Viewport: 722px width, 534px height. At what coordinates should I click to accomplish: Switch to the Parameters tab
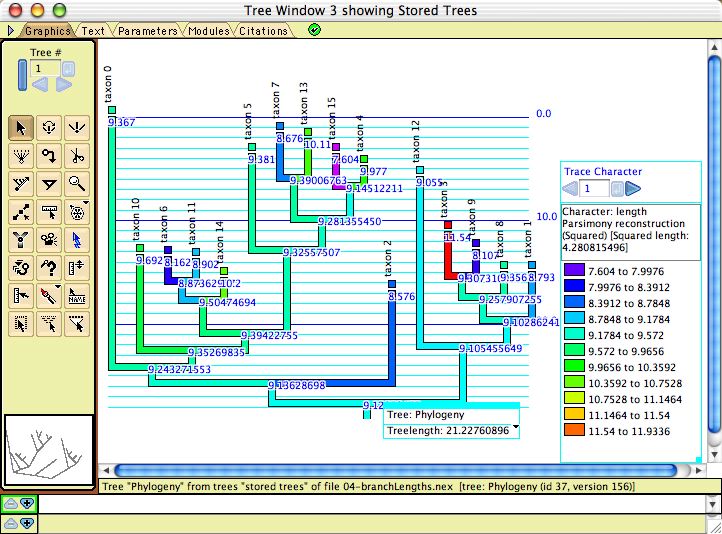click(x=146, y=31)
